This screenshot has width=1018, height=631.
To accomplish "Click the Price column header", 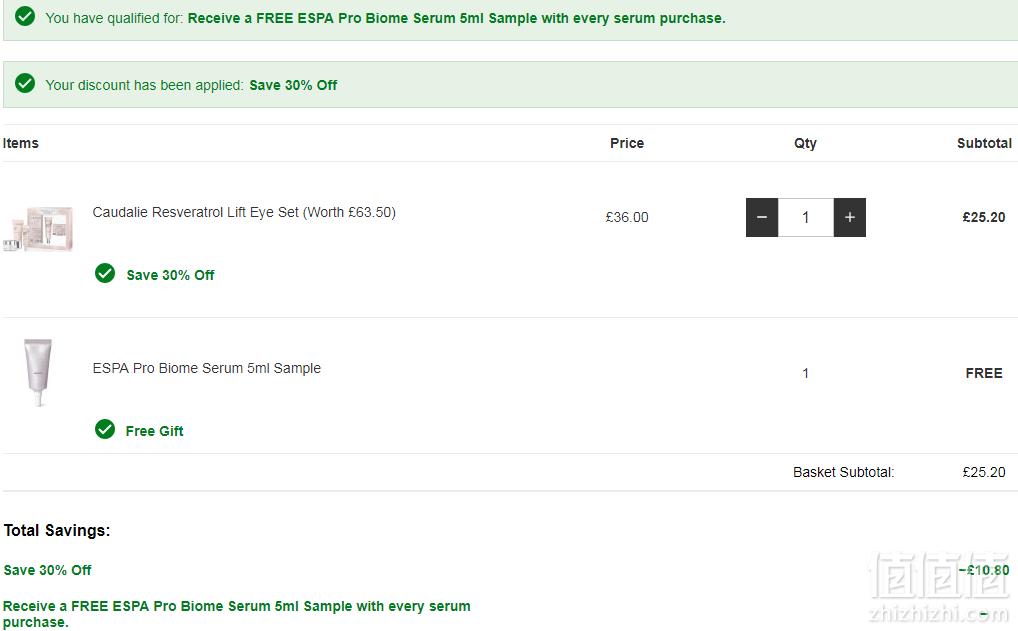I will click(627, 143).
